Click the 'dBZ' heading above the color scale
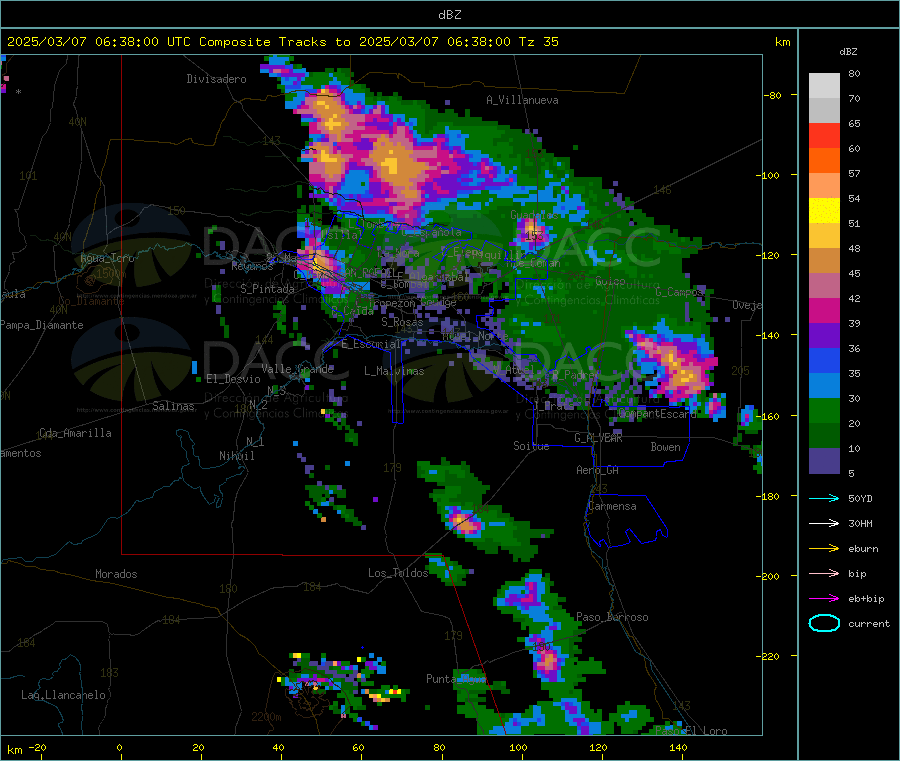 tap(848, 52)
